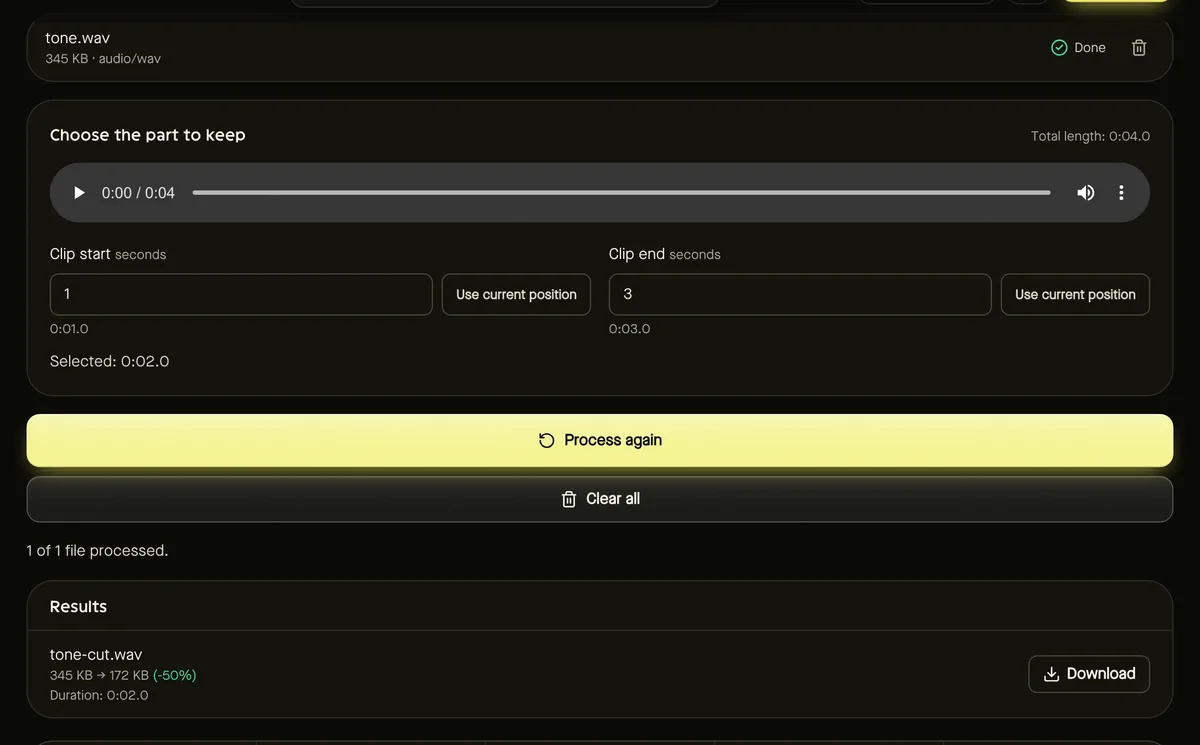Click the Clip end seconds label
Image resolution: width=1200 pixels, height=745 pixels.
[x=664, y=254]
